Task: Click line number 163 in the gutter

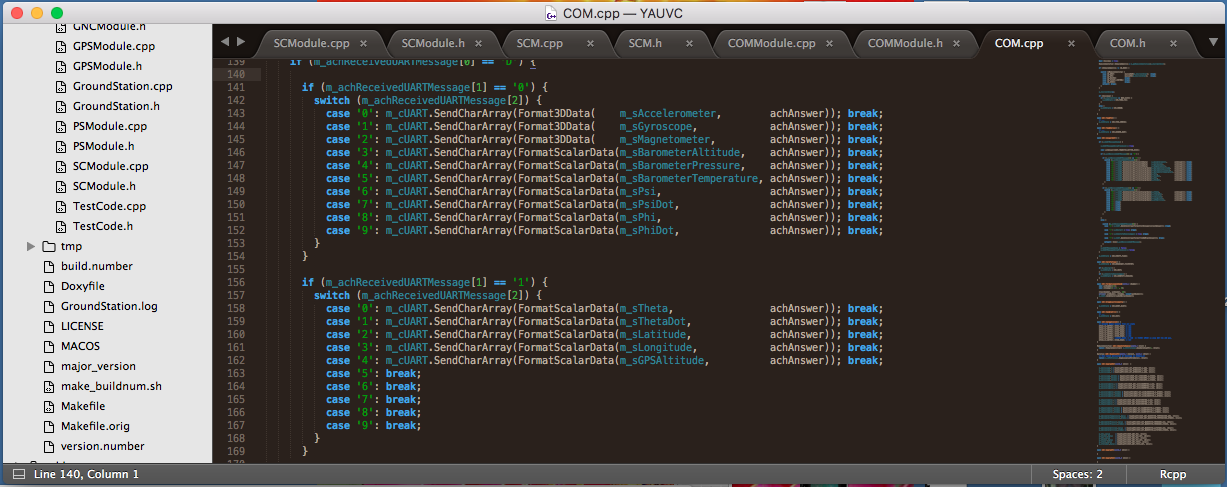Action: [x=236, y=373]
